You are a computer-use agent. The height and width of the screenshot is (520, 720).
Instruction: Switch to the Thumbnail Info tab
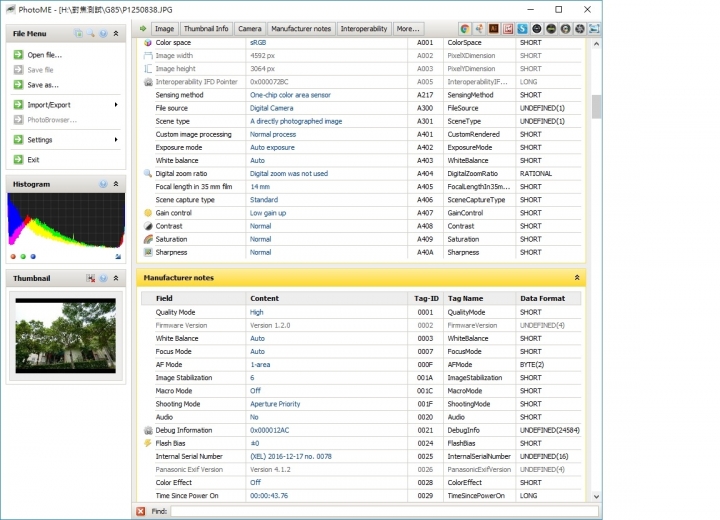coord(206,28)
